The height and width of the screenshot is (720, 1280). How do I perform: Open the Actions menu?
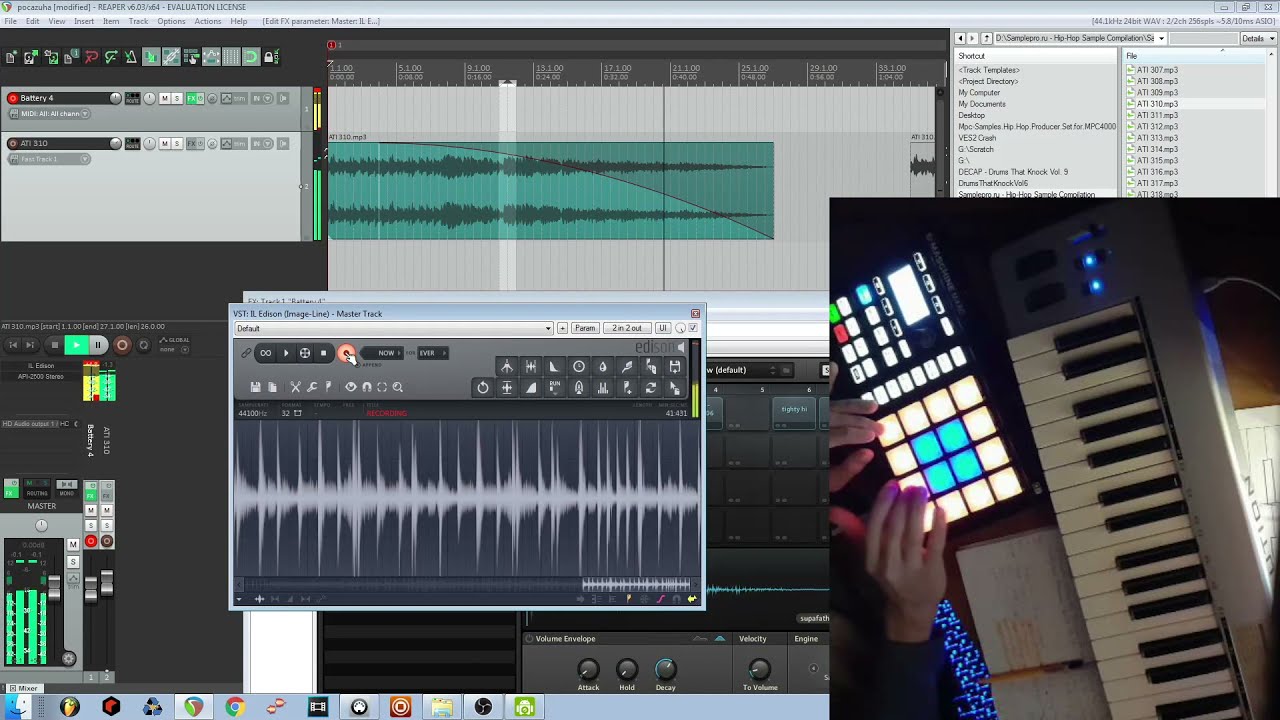point(208,21)
